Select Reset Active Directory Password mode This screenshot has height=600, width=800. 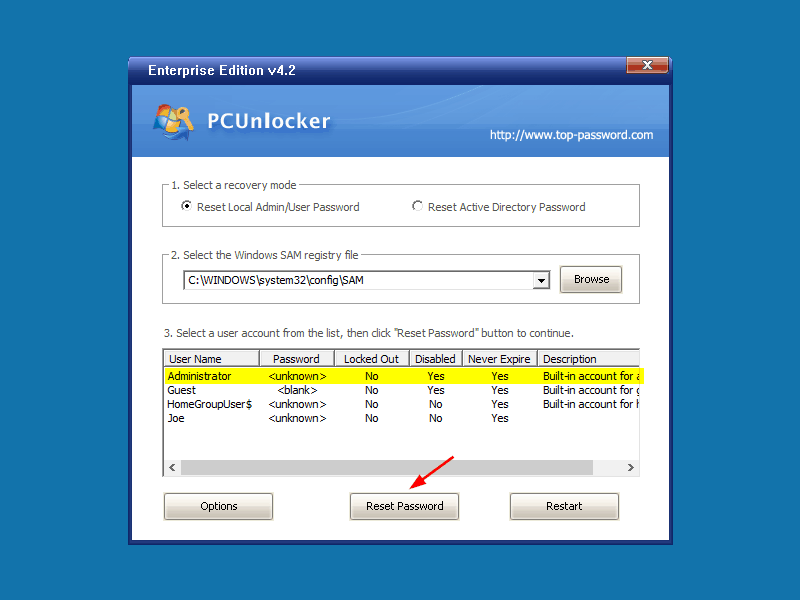(417, 206)
